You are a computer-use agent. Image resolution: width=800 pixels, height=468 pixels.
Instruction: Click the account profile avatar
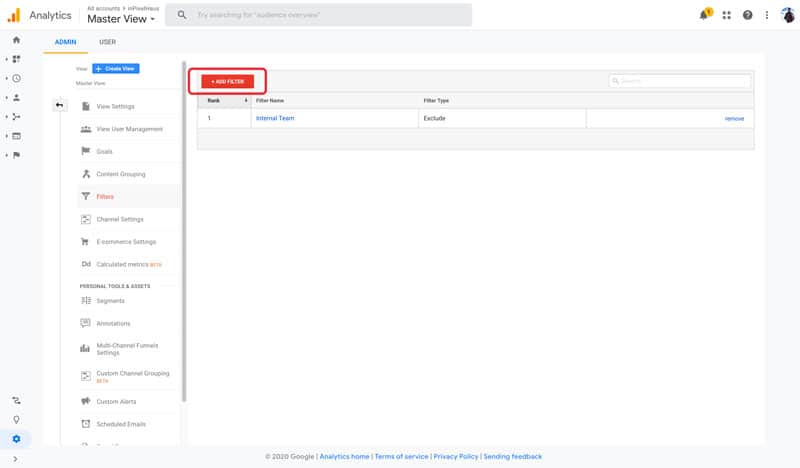(x=788, y=15)
